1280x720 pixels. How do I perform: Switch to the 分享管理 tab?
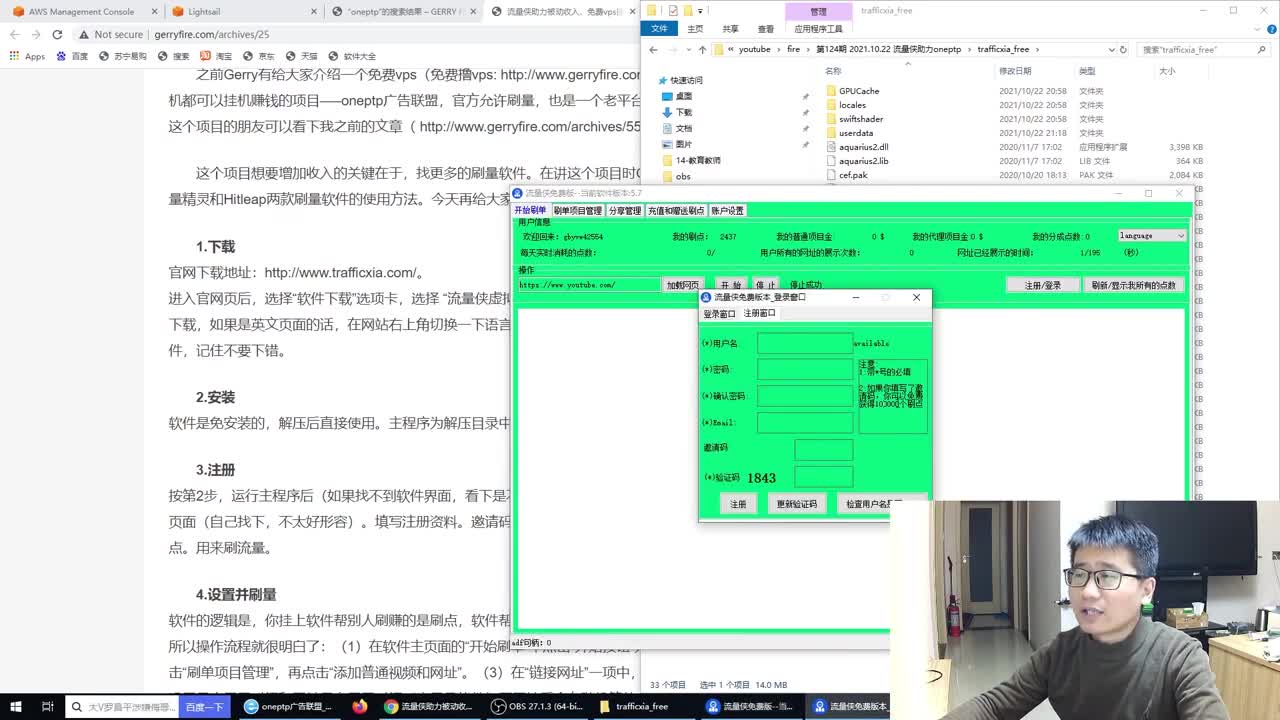[625, 211]
